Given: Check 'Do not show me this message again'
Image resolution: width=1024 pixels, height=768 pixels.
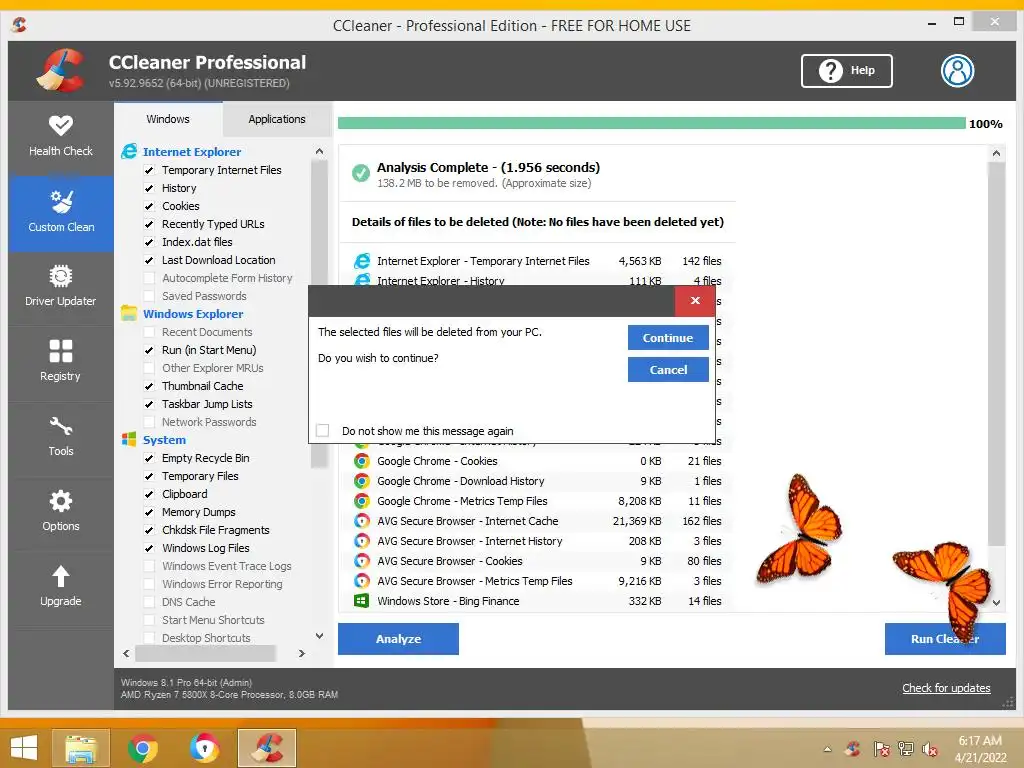Looking at the screenshot, I should (x=323, y=430).
